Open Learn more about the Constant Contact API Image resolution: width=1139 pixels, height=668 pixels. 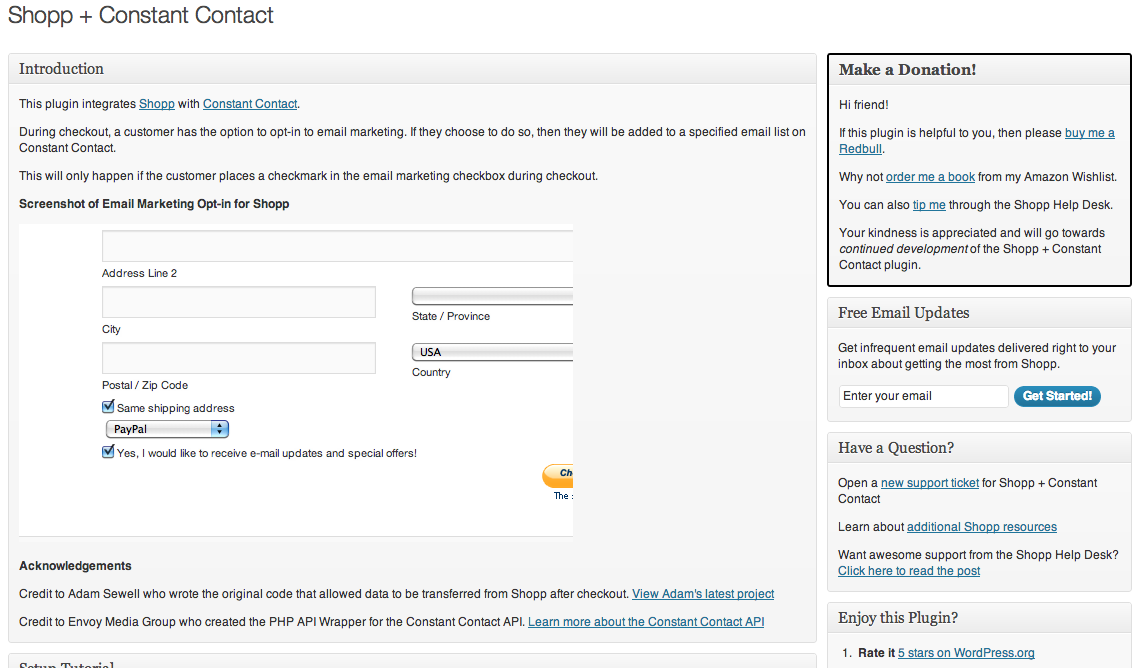(646, 622)
